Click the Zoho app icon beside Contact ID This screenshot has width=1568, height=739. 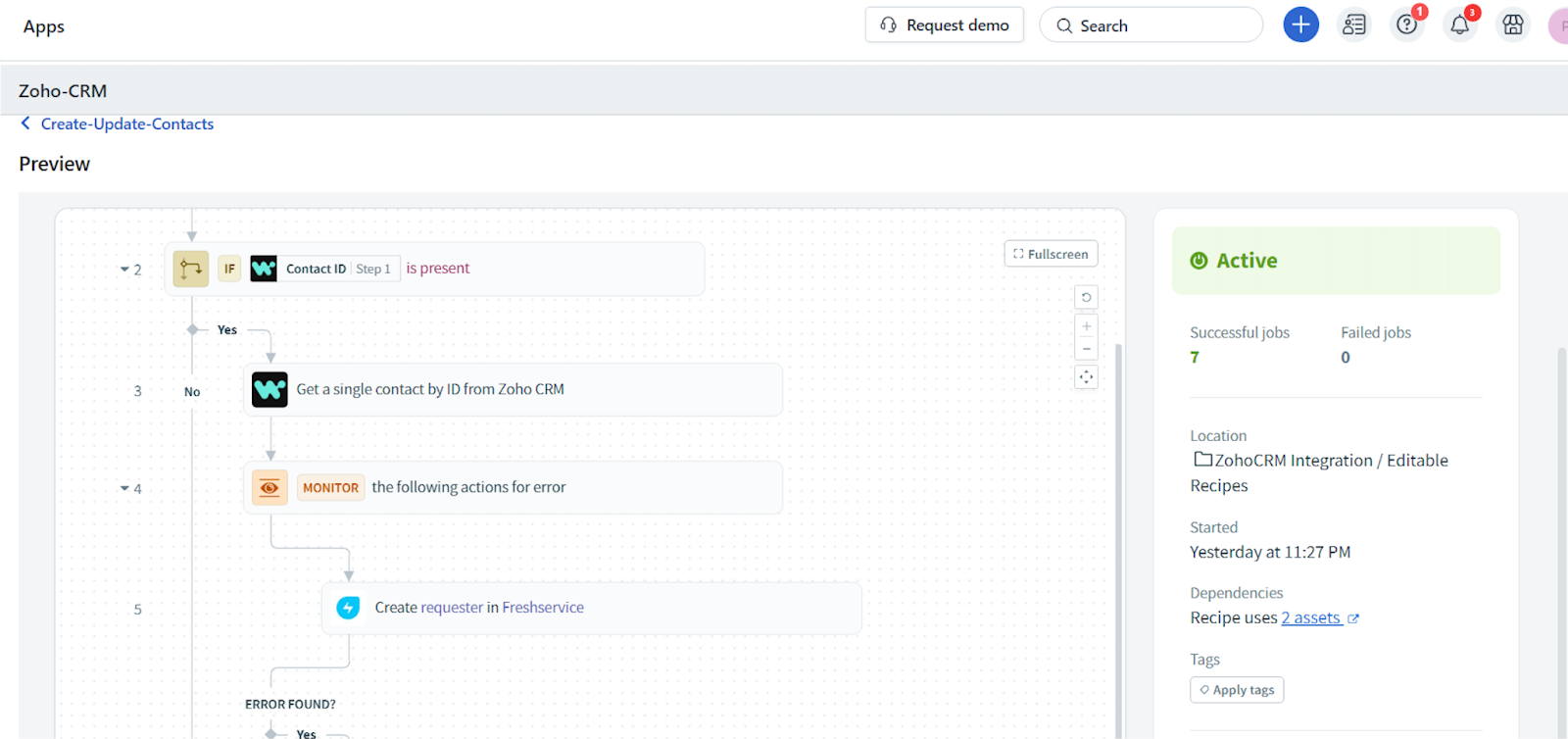tap(264, 269)
